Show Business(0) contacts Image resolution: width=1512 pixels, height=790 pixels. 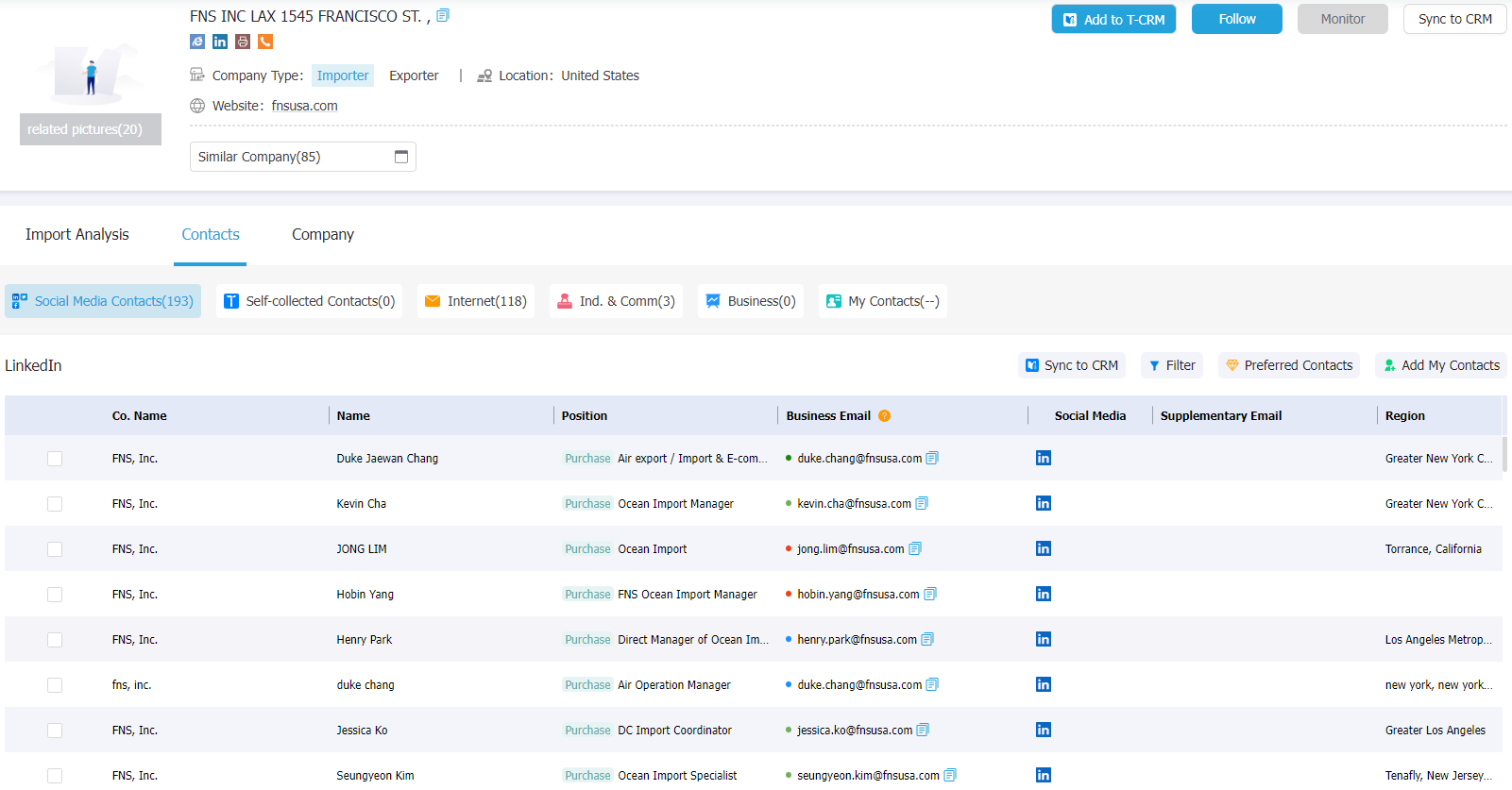point(751,301)
